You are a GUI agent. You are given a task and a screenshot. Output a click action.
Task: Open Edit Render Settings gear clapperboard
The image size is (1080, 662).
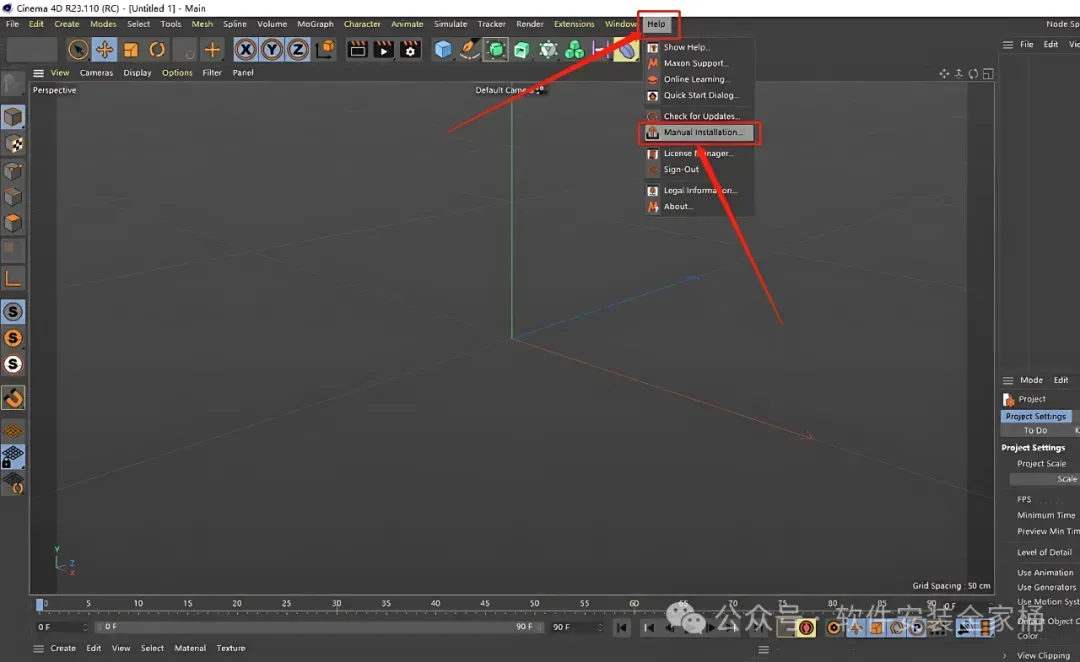tap(410, 50)
